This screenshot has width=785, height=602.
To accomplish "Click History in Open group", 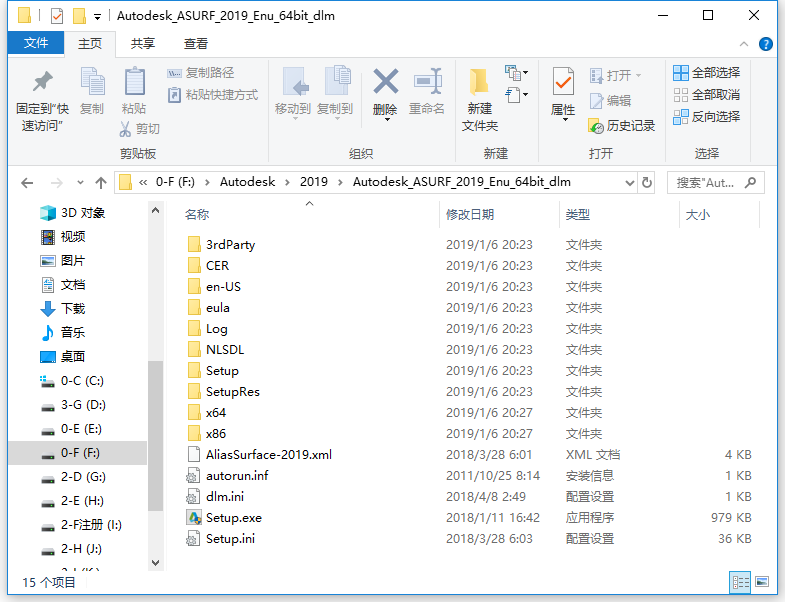I will point(622,126).
